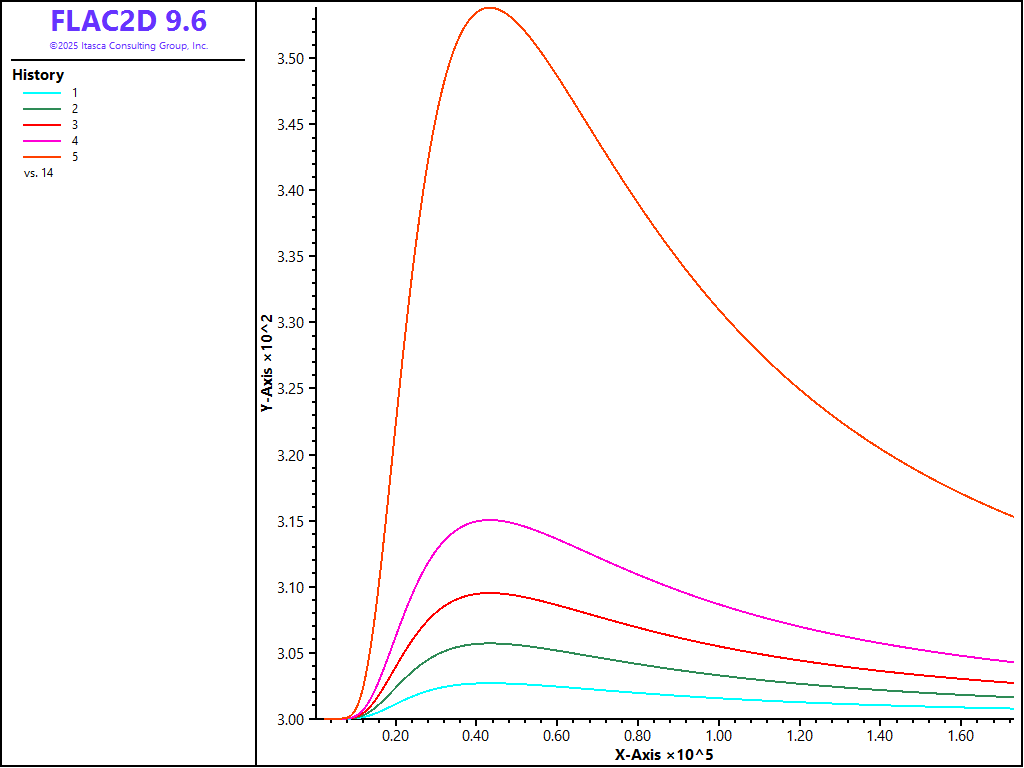Click the green line swatch for history 2
The width and height of the screenshot is (1024, 768).
click(43, 108)
